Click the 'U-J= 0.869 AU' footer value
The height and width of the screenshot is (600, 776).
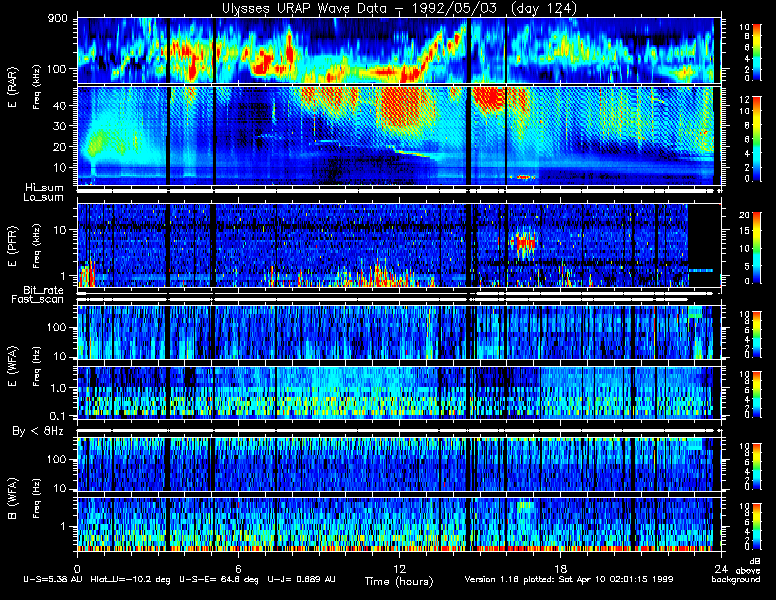[301, 579]
